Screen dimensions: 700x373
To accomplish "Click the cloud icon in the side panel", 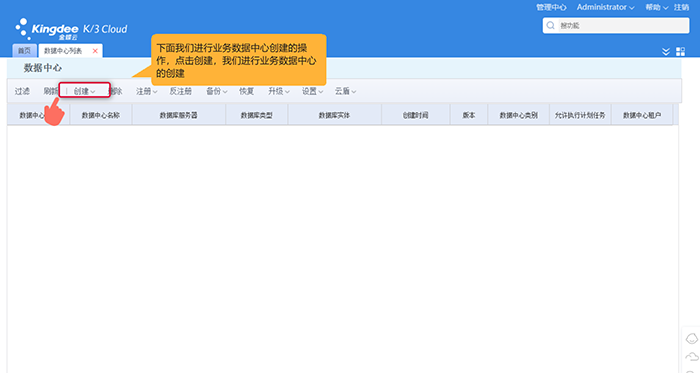I will pos(692,356).
